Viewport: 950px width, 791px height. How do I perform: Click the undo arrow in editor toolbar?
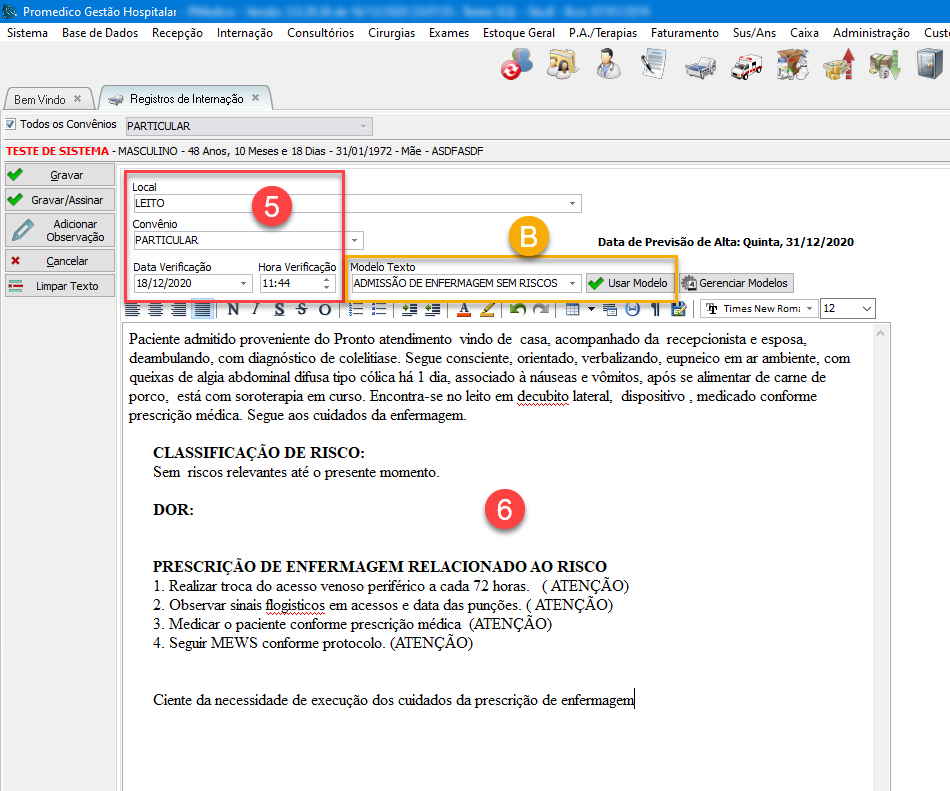click(x=518, y=309)
